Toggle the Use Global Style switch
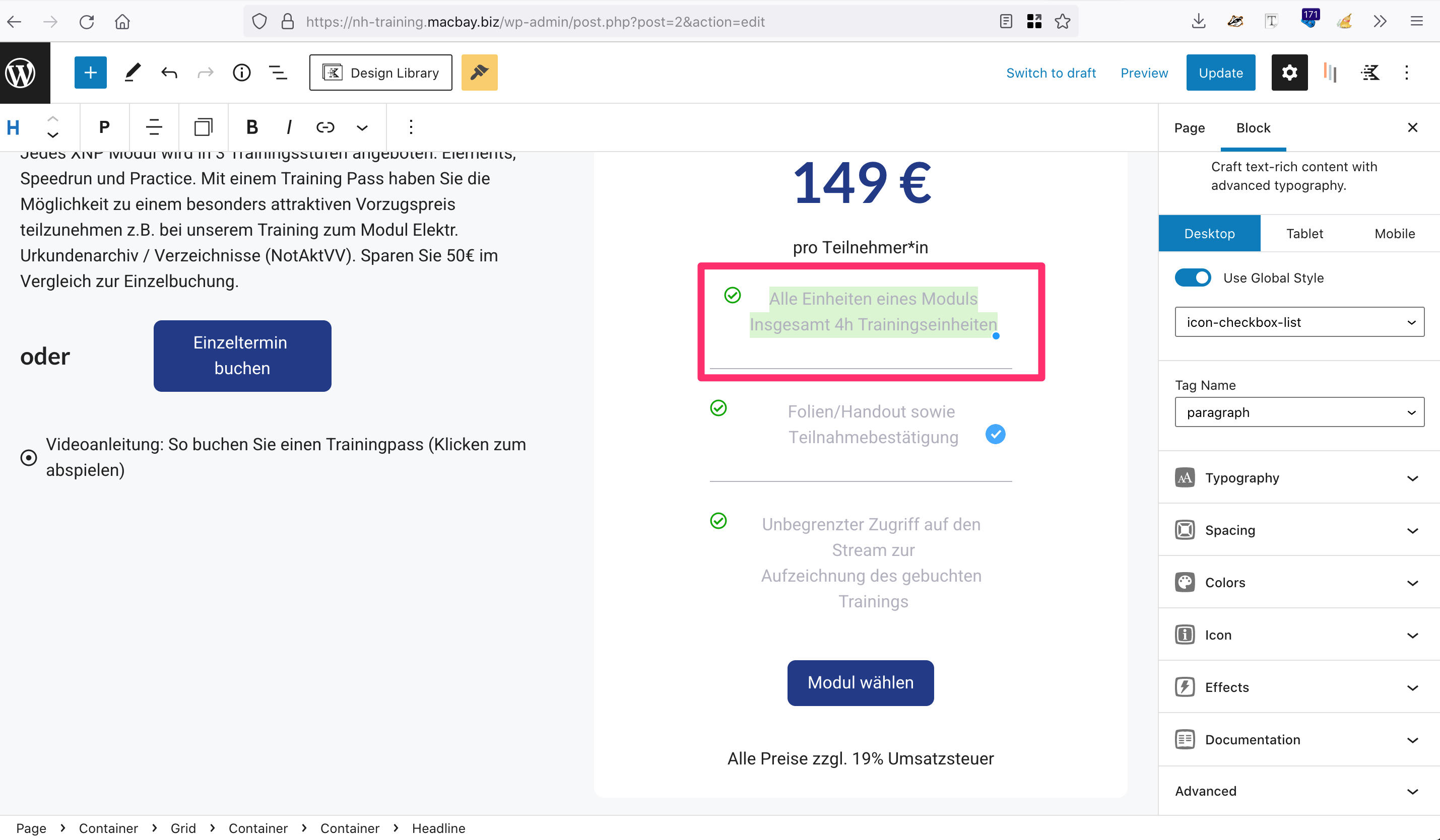The height and width of the screenshot is (840, 1440). [x=1193, y=278]
